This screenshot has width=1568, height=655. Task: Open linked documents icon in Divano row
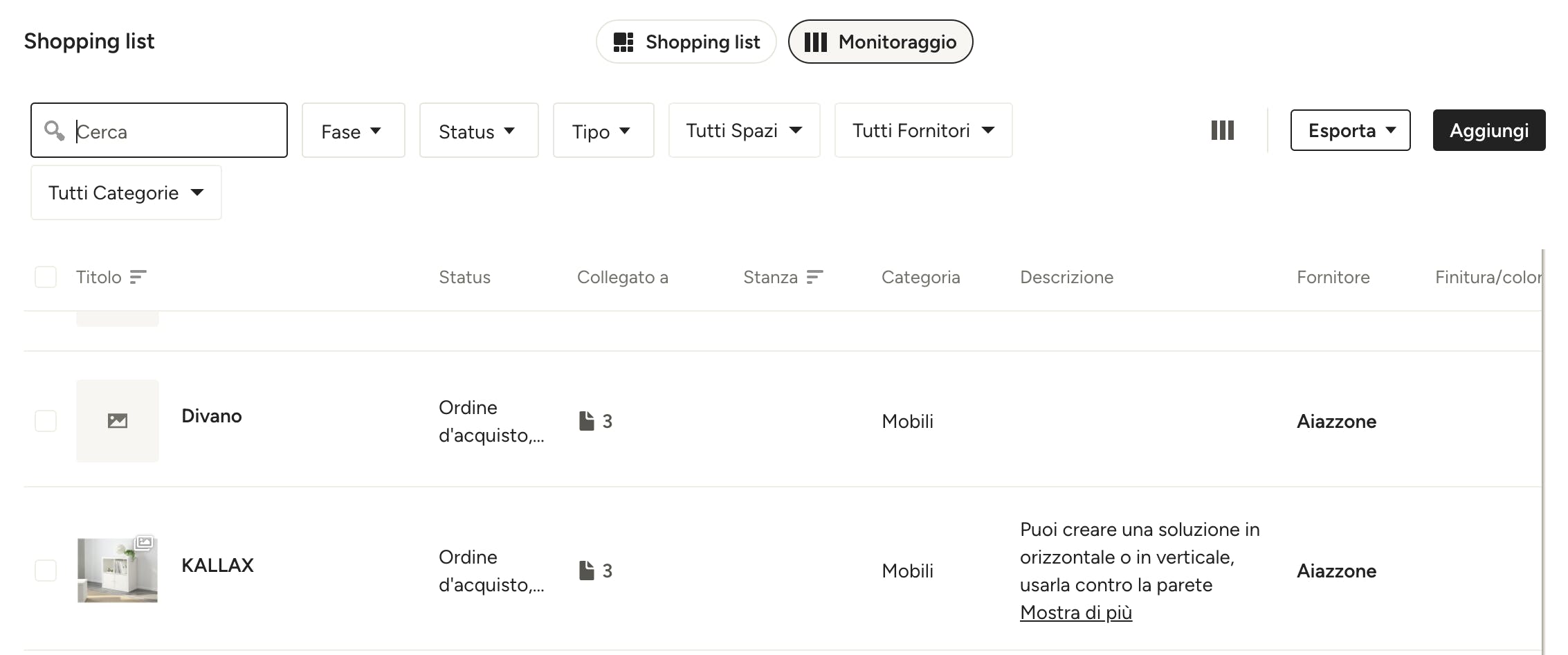[587, 421]
